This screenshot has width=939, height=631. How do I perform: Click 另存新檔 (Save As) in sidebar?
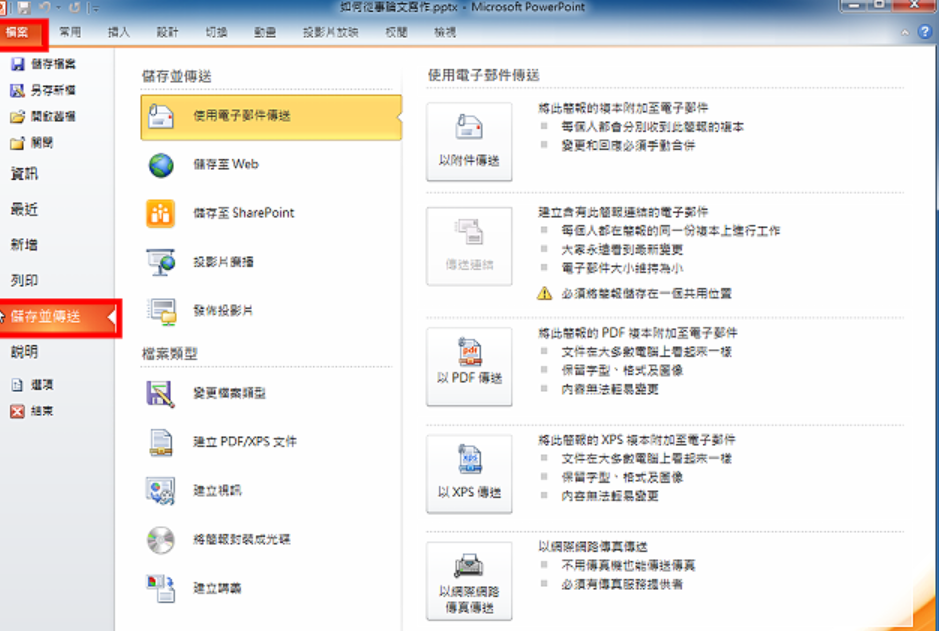pos(44,90)
